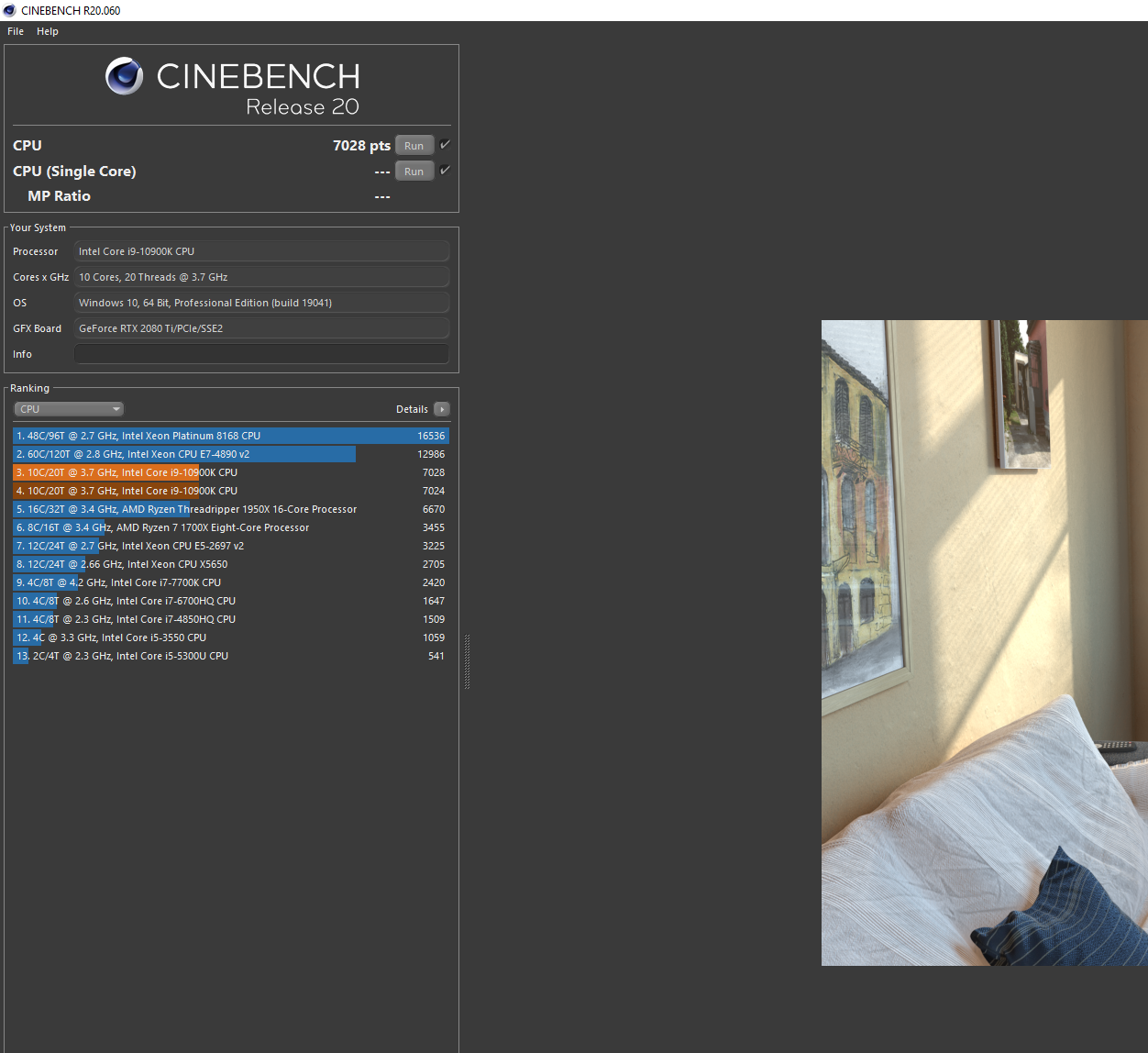Toggle the CPU (Single Core) test checkbox

[445, 171]
